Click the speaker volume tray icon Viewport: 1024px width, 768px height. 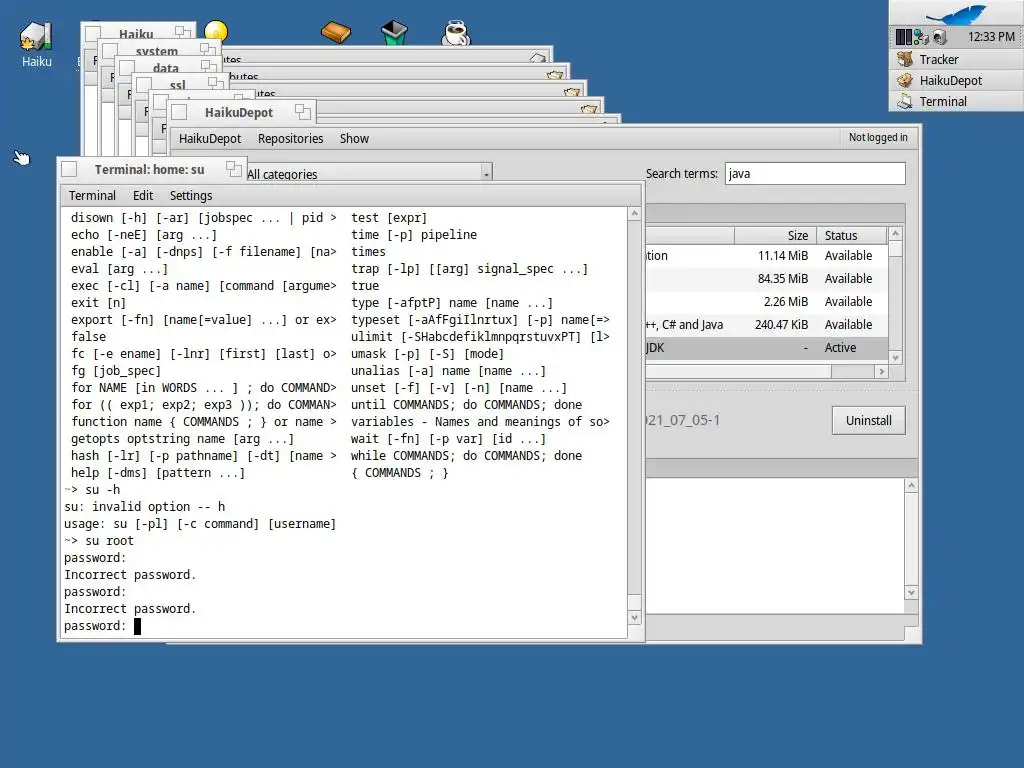pyautogui.click(x=939, y=37)
